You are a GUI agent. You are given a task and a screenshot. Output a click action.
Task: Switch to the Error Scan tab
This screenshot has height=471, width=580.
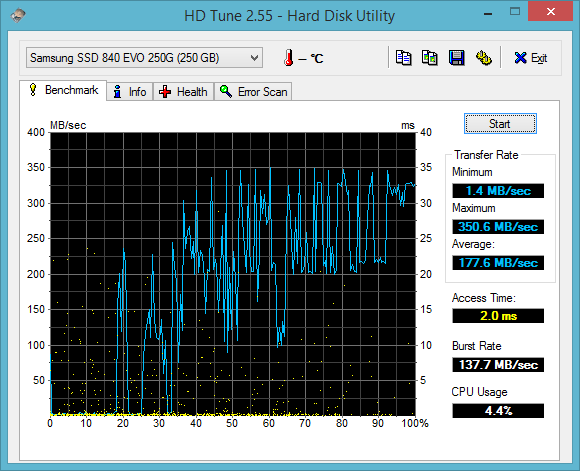point(253,92)
